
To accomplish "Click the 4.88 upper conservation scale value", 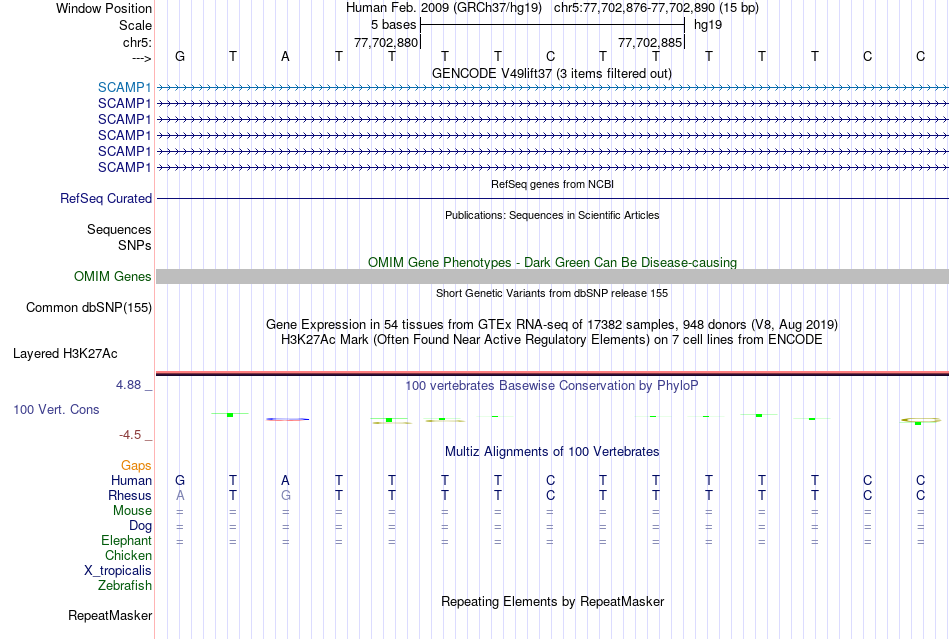I will click(128, 385).
